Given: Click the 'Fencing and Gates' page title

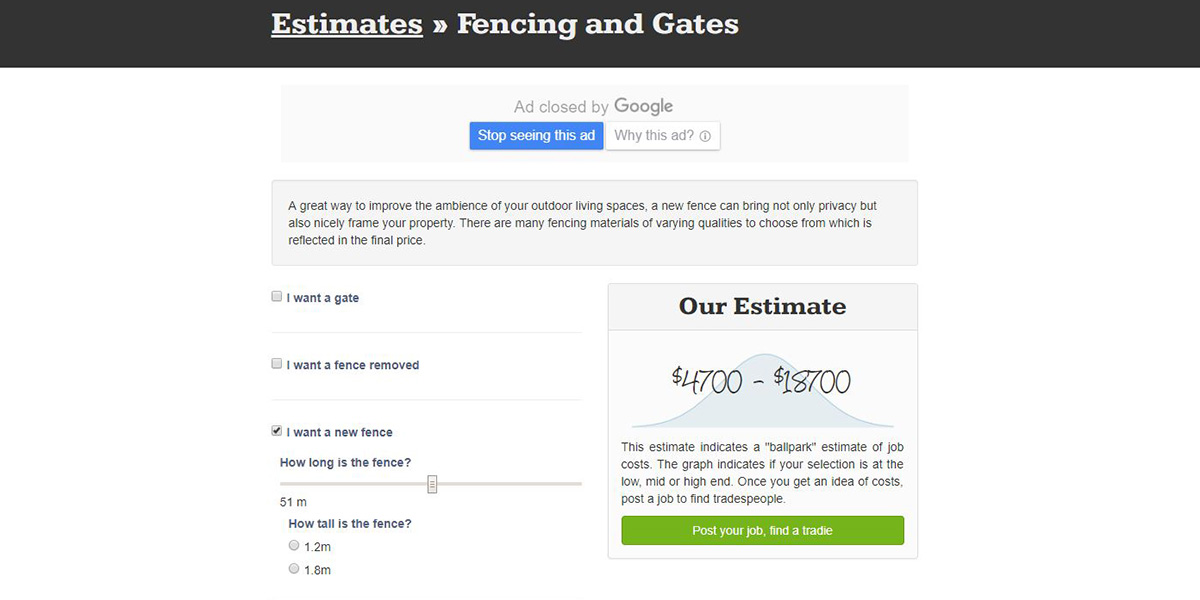Looking at the screenshot, I should 597,24.
